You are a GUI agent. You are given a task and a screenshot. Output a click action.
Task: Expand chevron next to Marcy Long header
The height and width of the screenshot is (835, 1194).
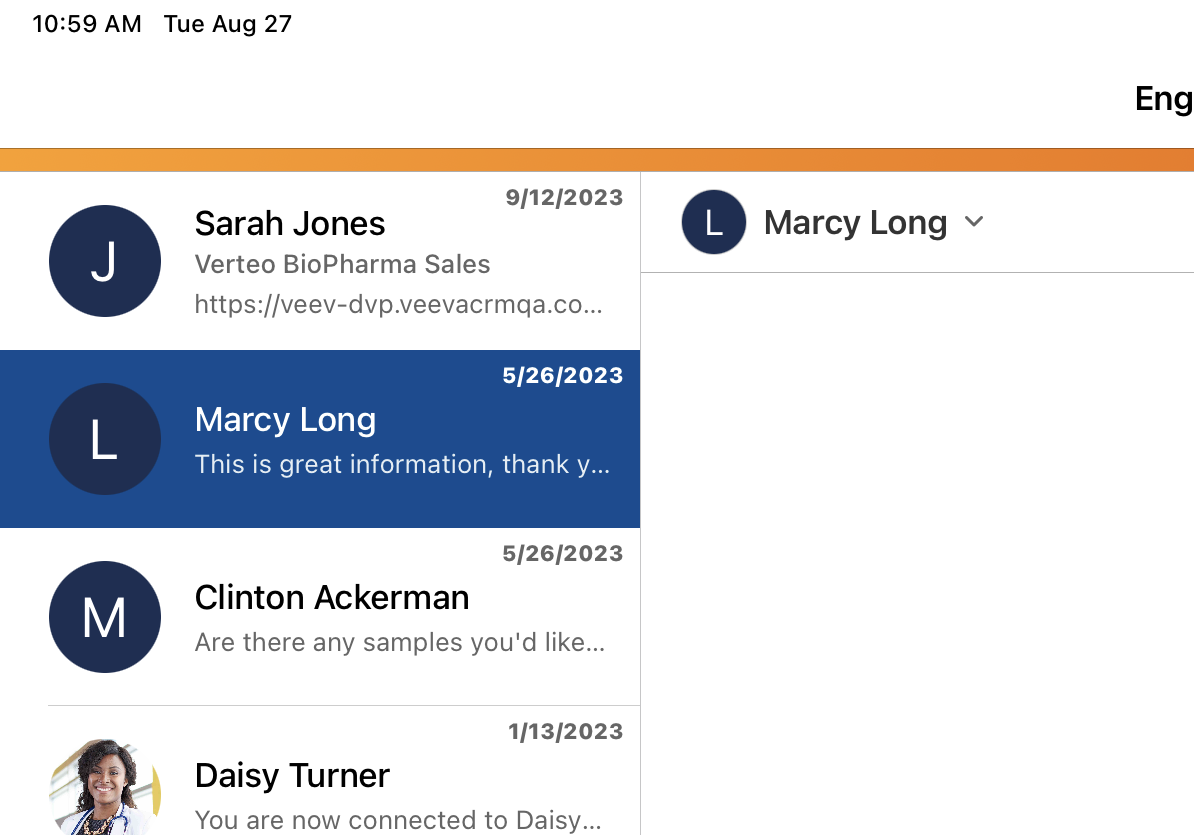pos(974,222)
